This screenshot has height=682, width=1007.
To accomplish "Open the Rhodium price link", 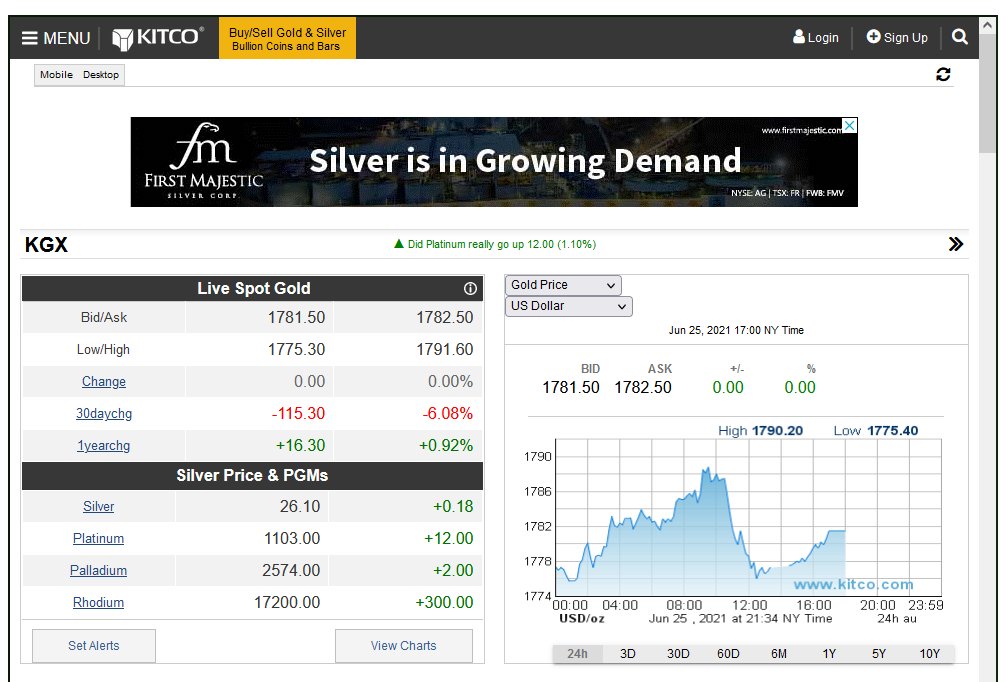I will coord(98,603).
